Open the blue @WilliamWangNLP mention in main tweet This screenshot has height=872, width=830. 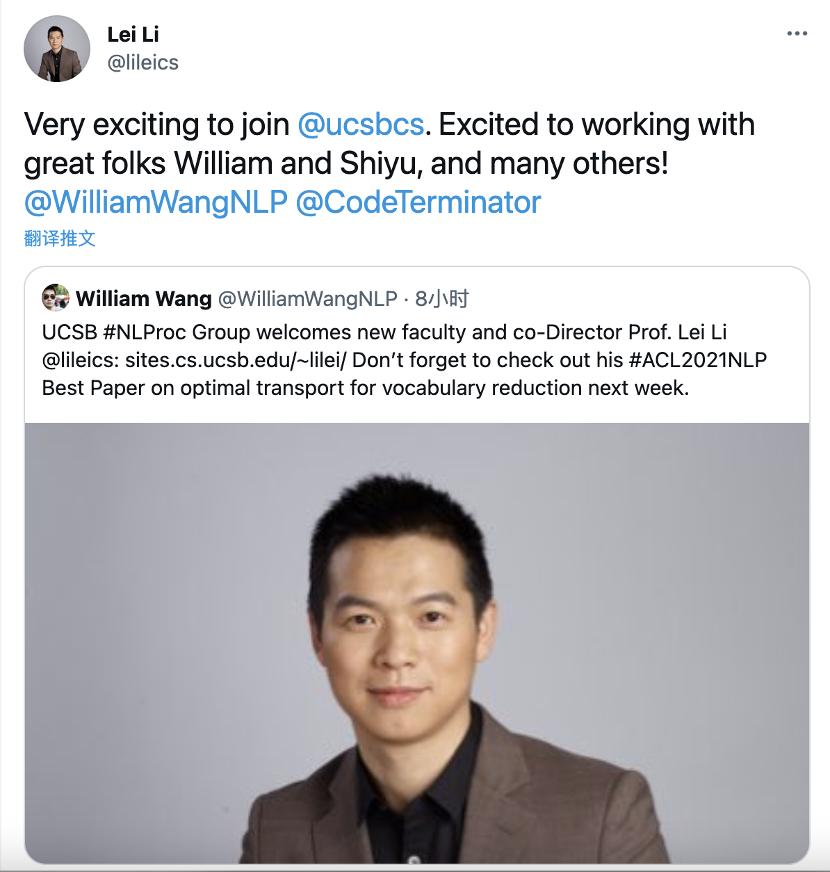[x=156, y=202]
